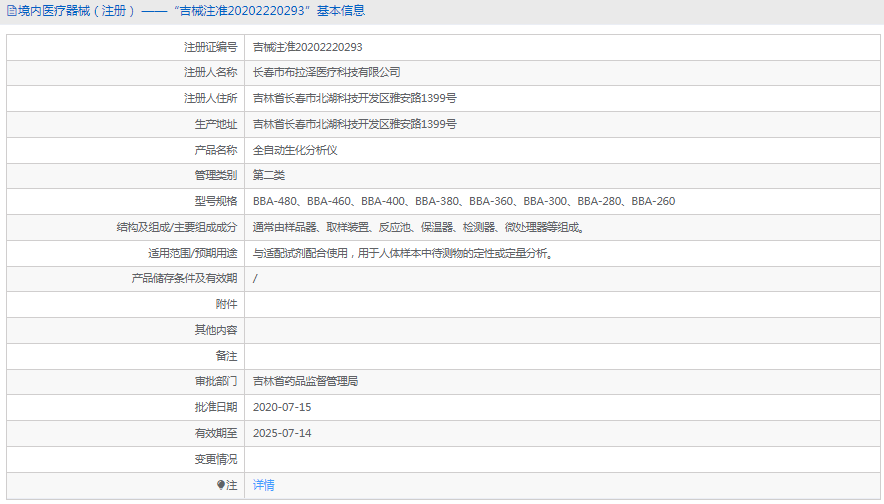Click the 结构及组成/主要组成成分 label
This screenshot has width=884, height=504.
point(177,227)
